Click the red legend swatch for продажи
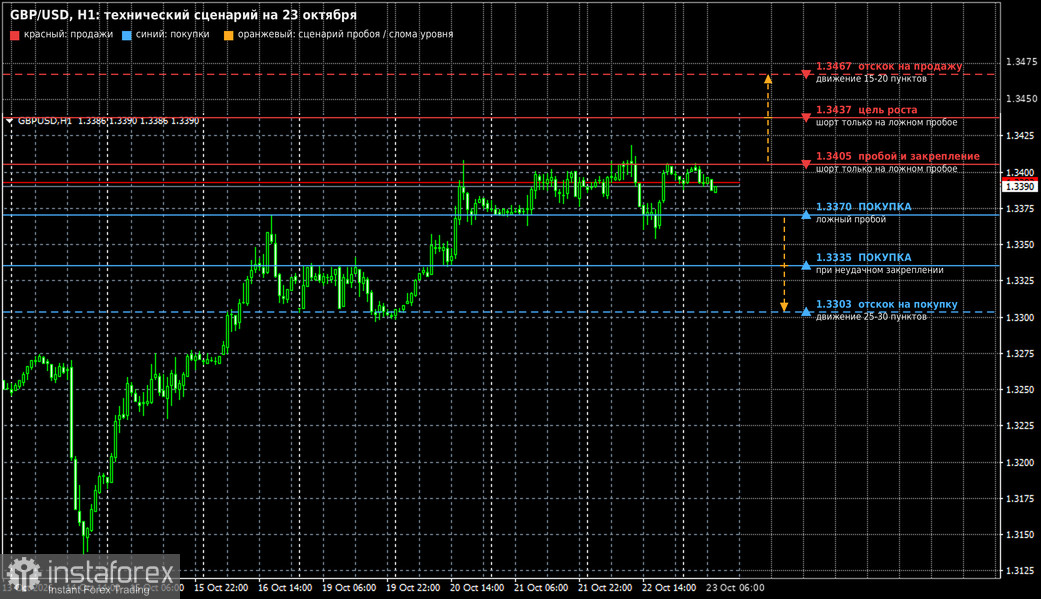The height and width of the screenshot is (599, 1041). 15,35
